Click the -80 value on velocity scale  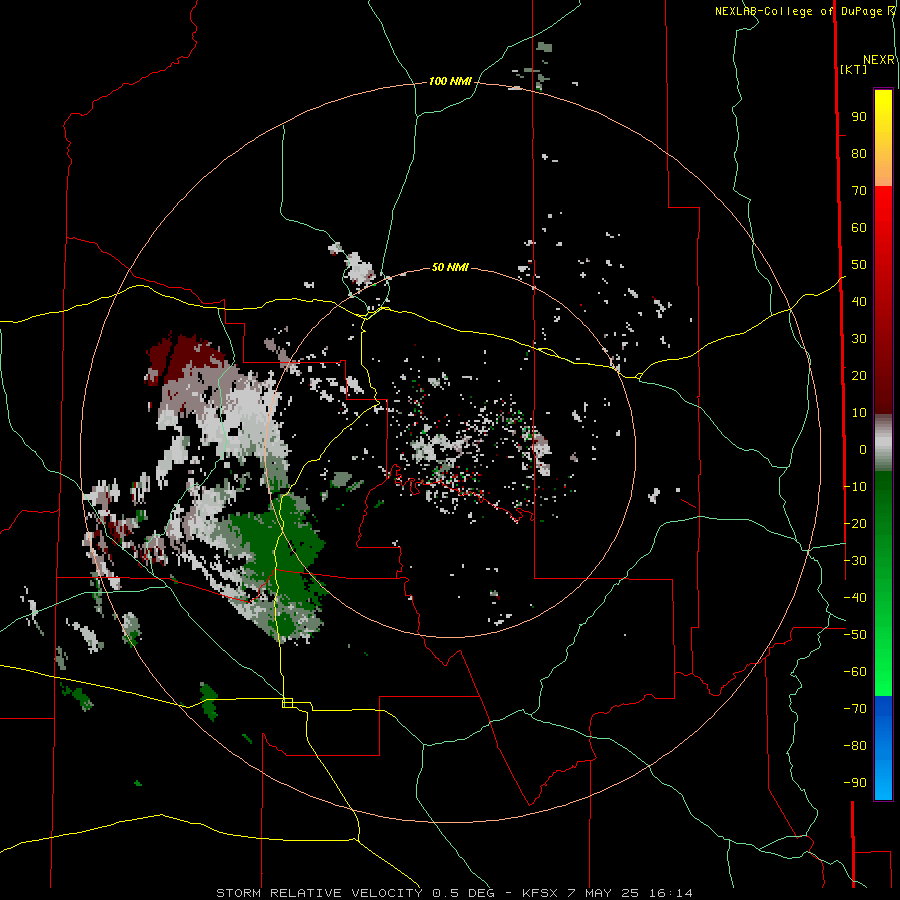[855, 746]
